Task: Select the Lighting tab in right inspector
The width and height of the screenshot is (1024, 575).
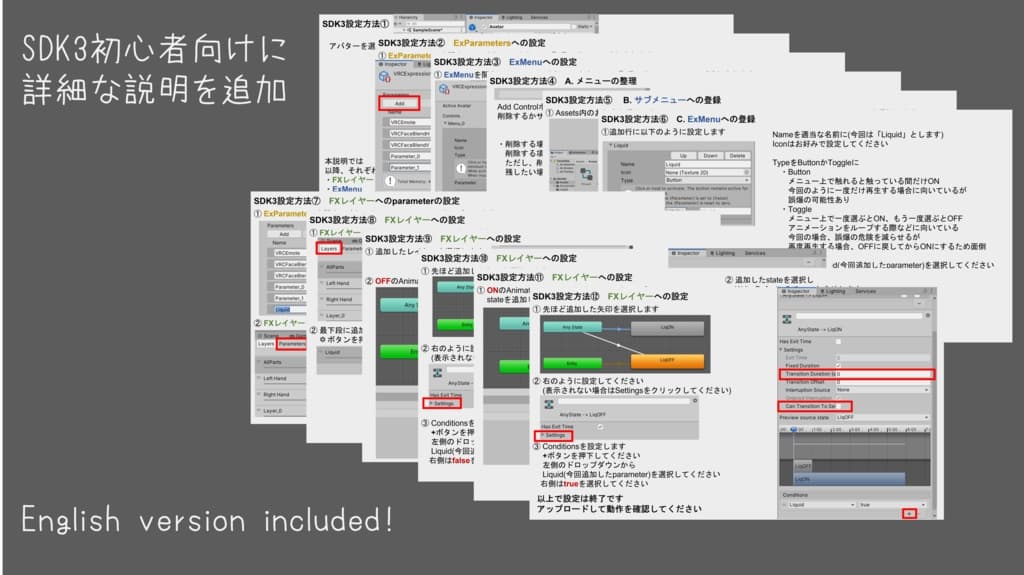Action: pyautogui.click(x=833, y=291)
